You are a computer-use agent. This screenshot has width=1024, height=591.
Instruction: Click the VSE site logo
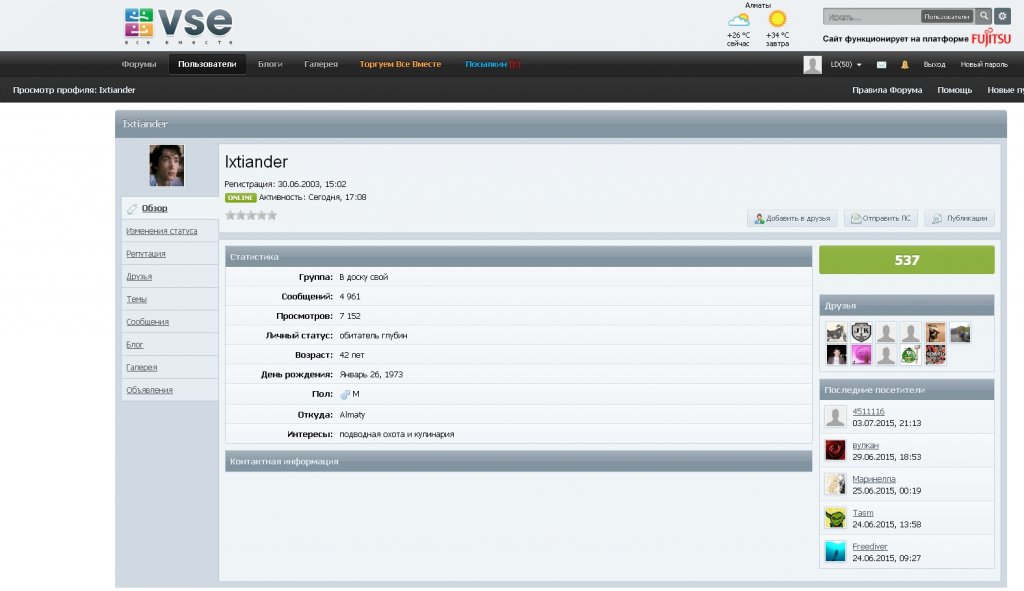(178, 25)
